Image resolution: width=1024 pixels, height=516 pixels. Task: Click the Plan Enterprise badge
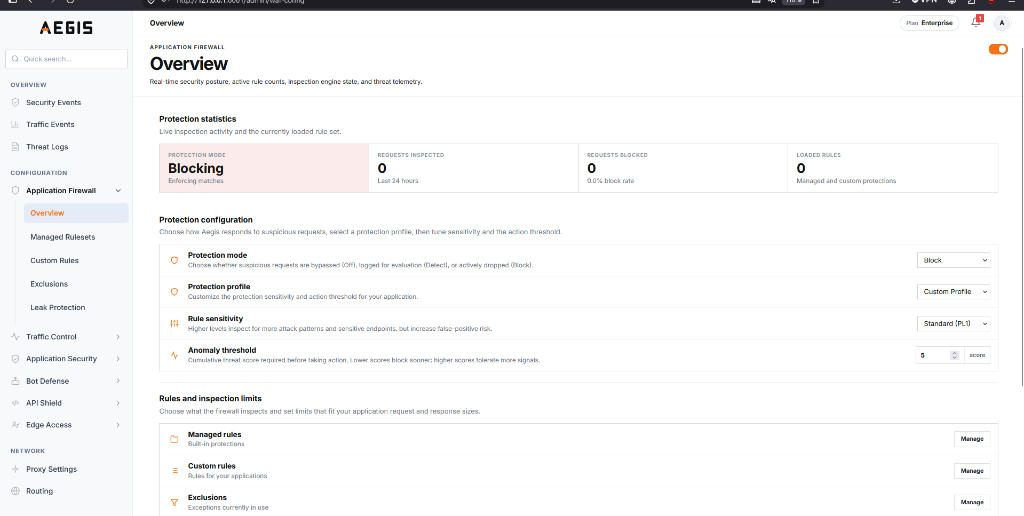coord(929,23)
